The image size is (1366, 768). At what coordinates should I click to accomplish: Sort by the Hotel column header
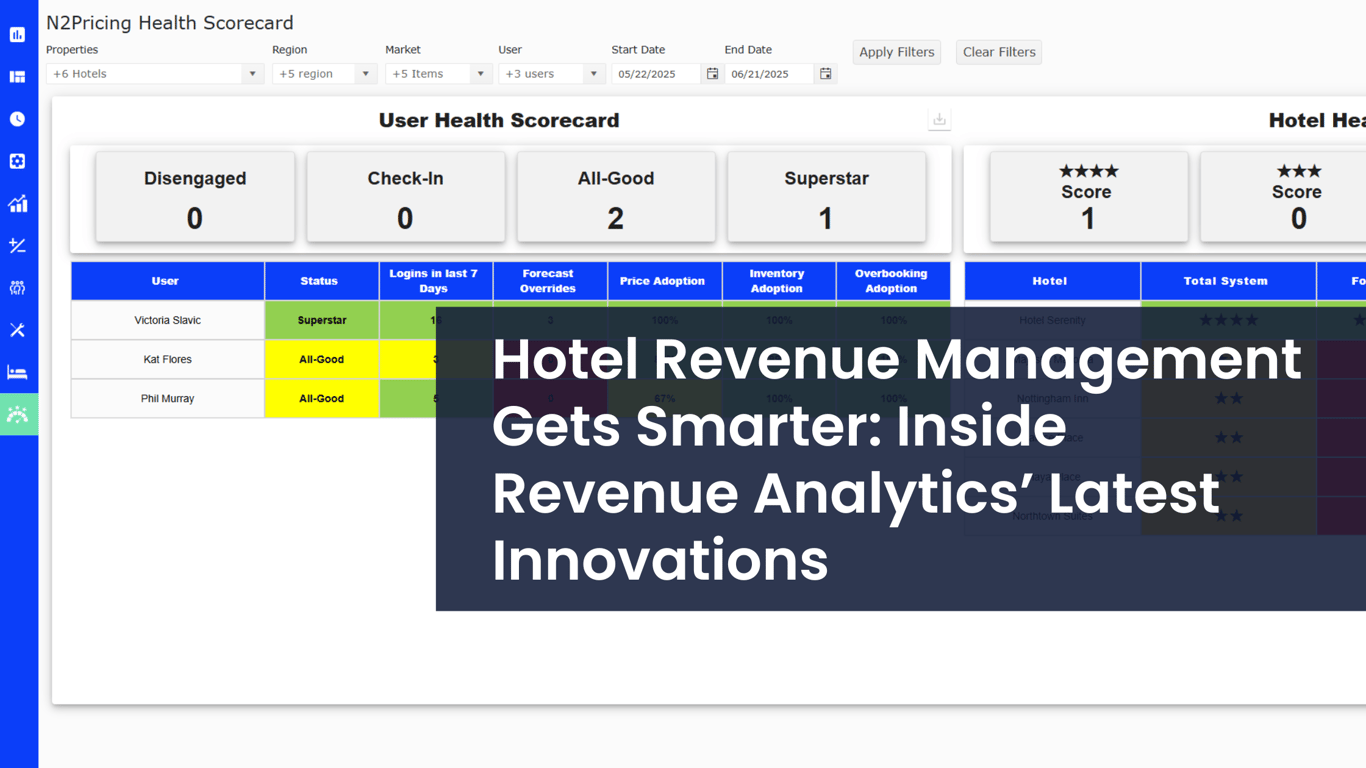[1051, 281]
